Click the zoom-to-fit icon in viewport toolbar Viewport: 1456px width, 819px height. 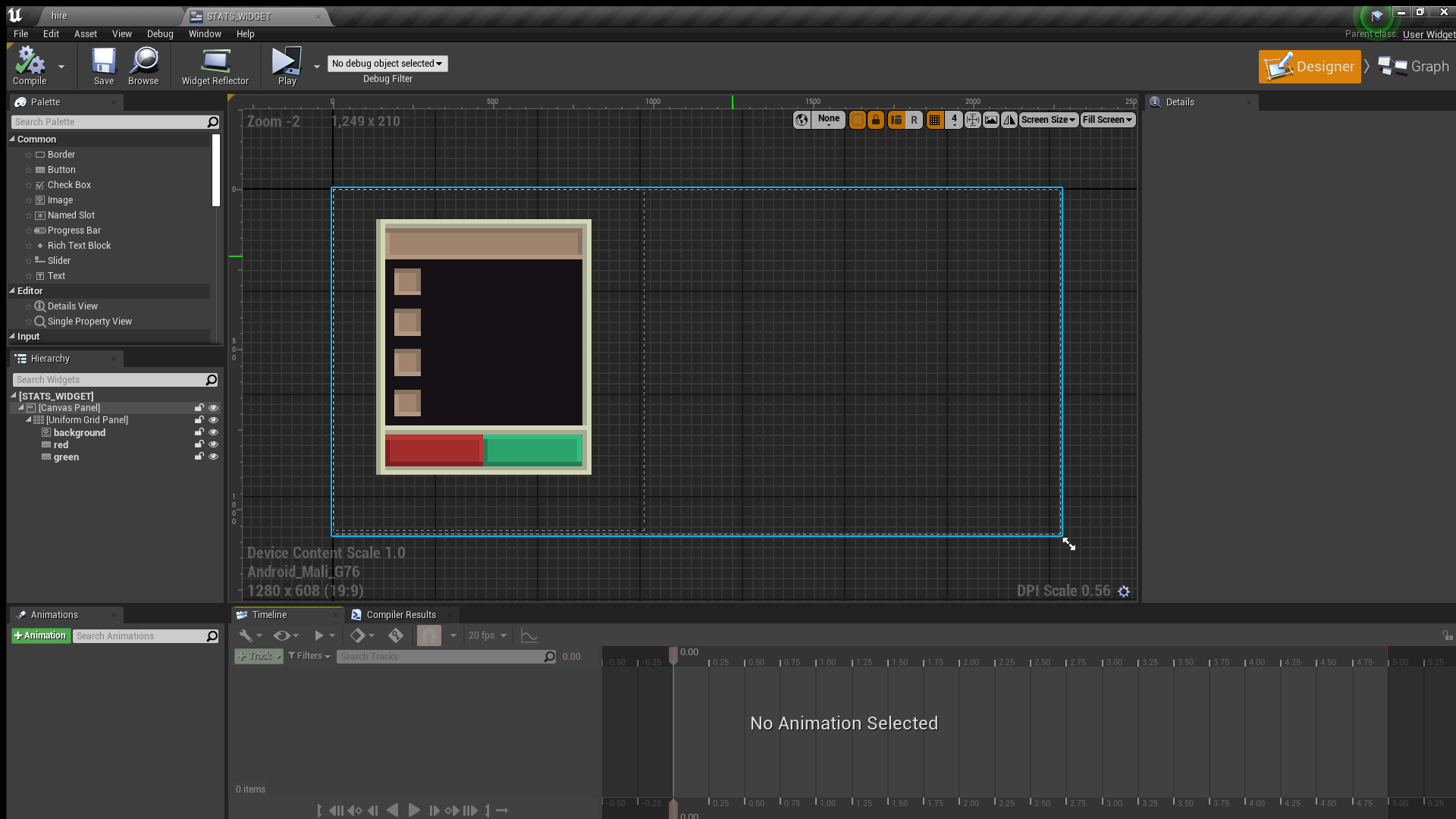972,120
